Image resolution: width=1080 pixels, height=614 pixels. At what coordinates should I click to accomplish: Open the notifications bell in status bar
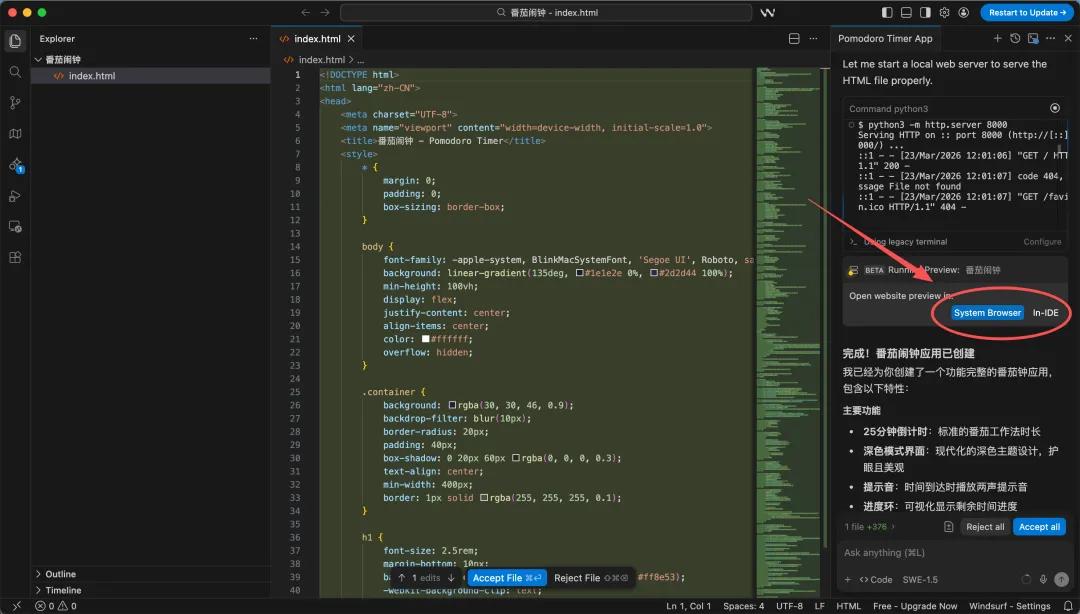coord(1065,606)
